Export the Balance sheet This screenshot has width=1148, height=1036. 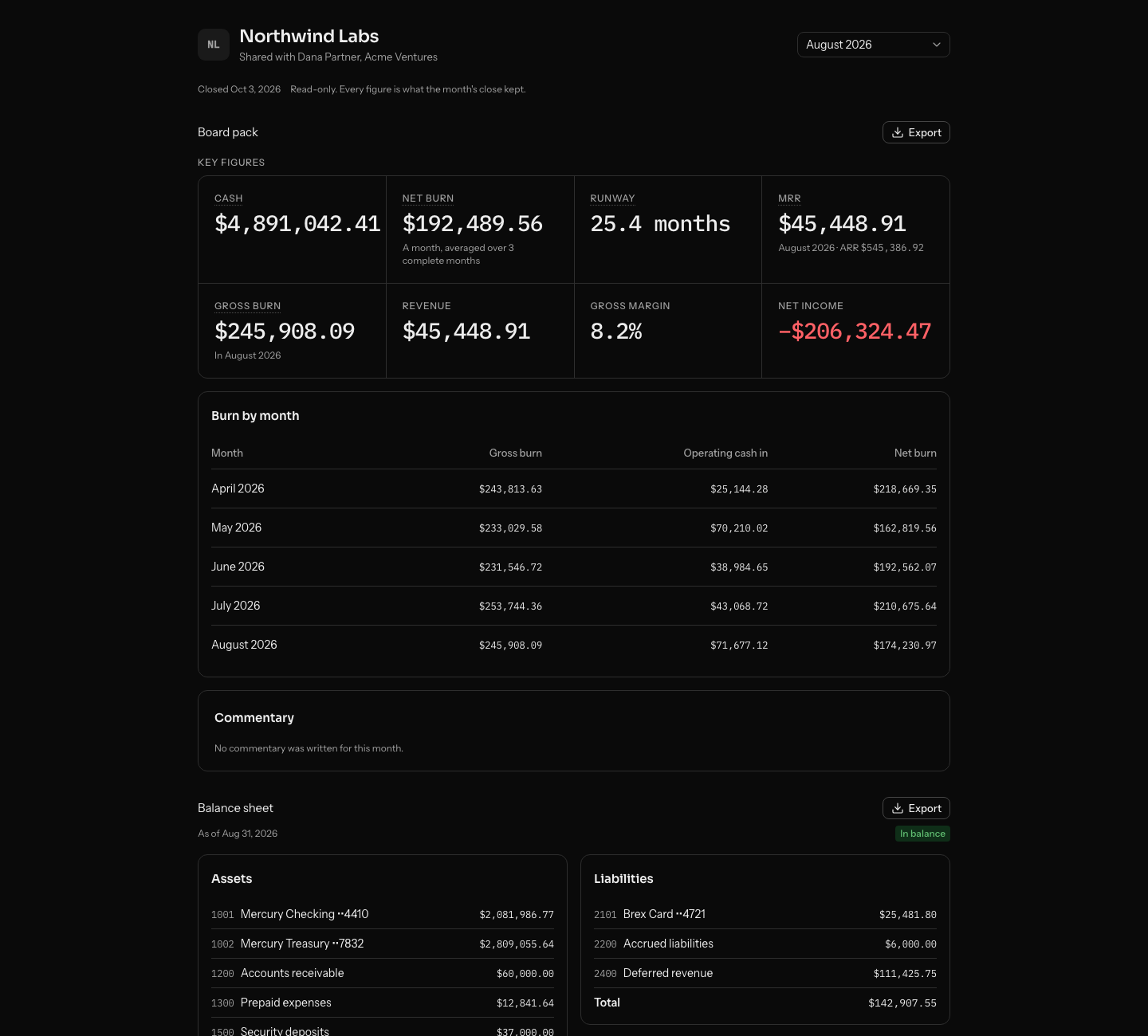tap(916, 808)
